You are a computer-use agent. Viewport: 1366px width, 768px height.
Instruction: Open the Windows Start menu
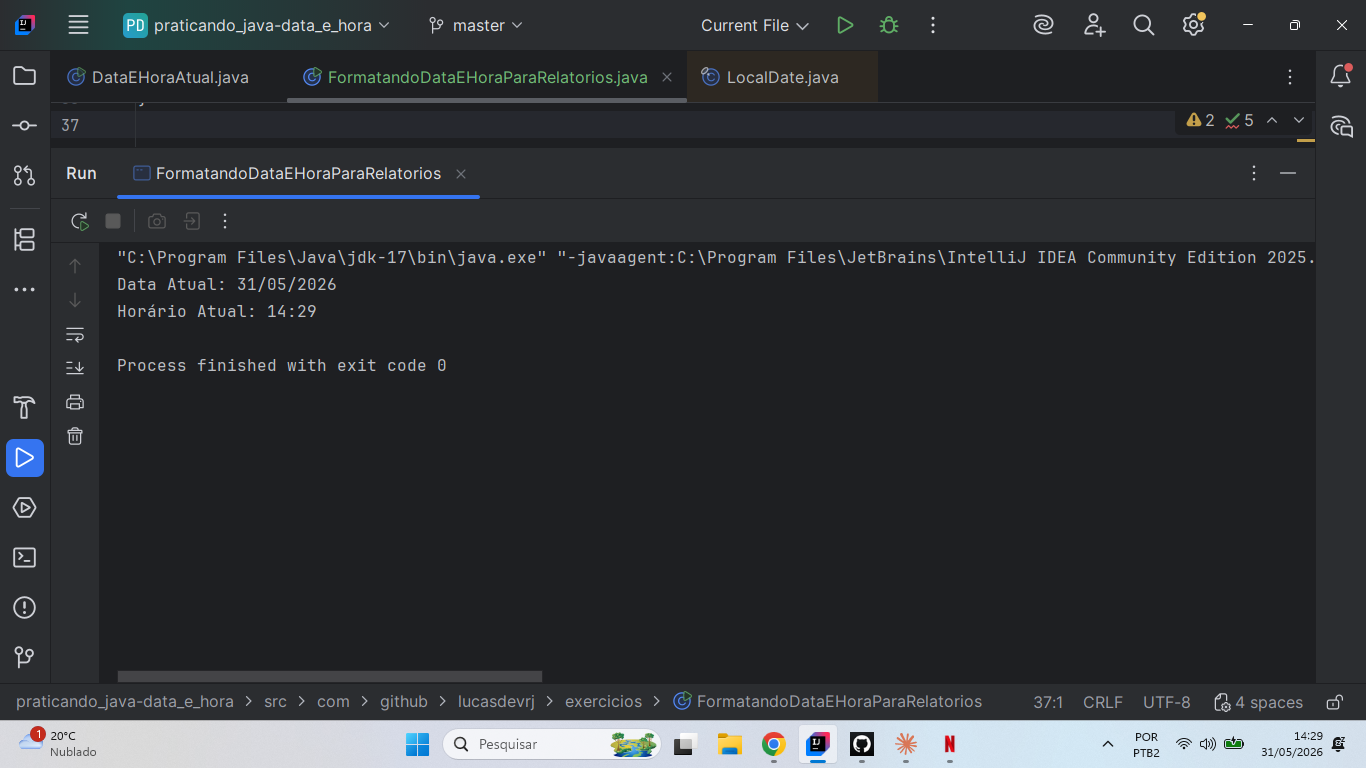[x=417, y=744]
